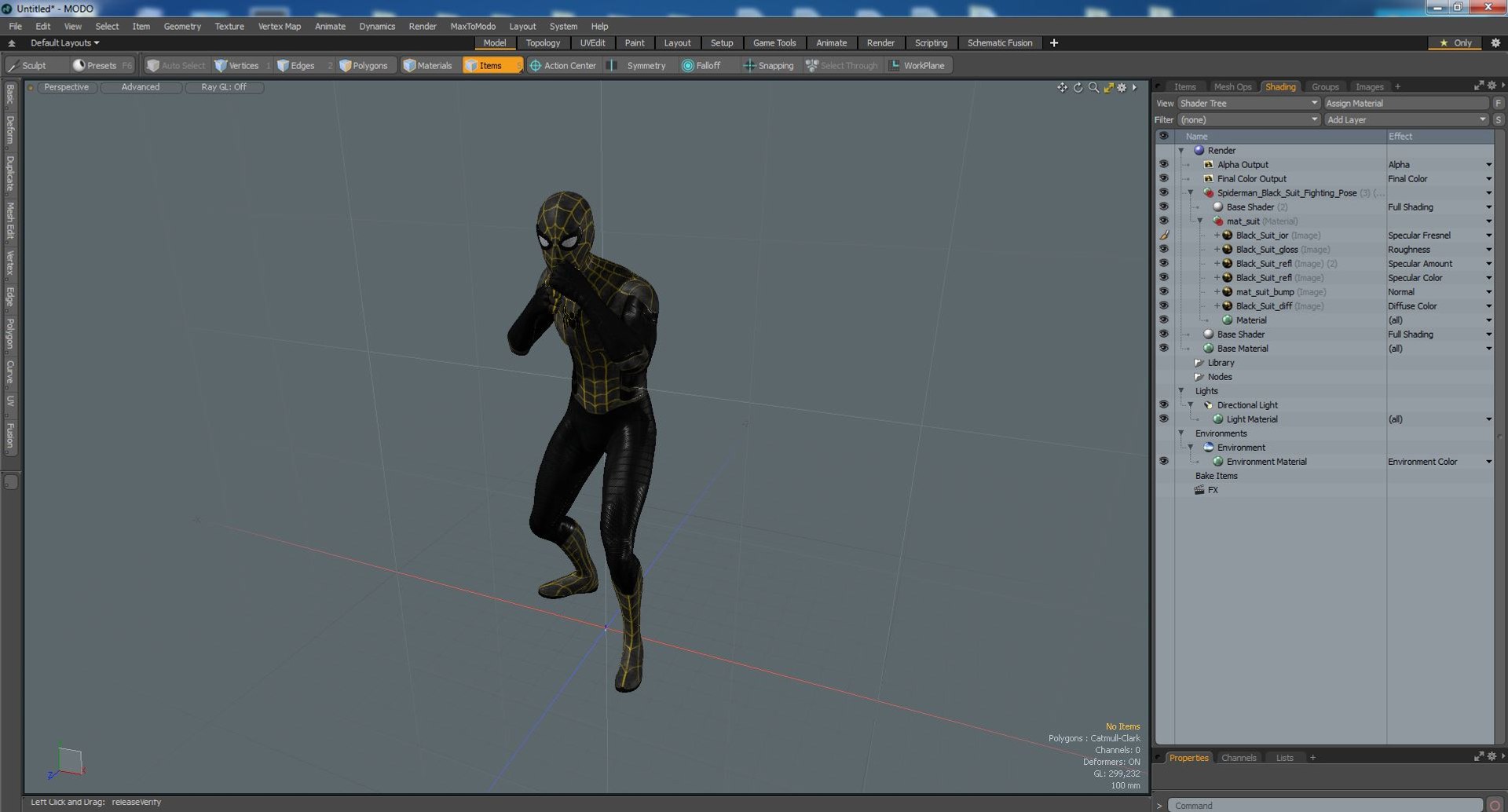
Task: Open the Geometry menu
Action: (182, 27)
